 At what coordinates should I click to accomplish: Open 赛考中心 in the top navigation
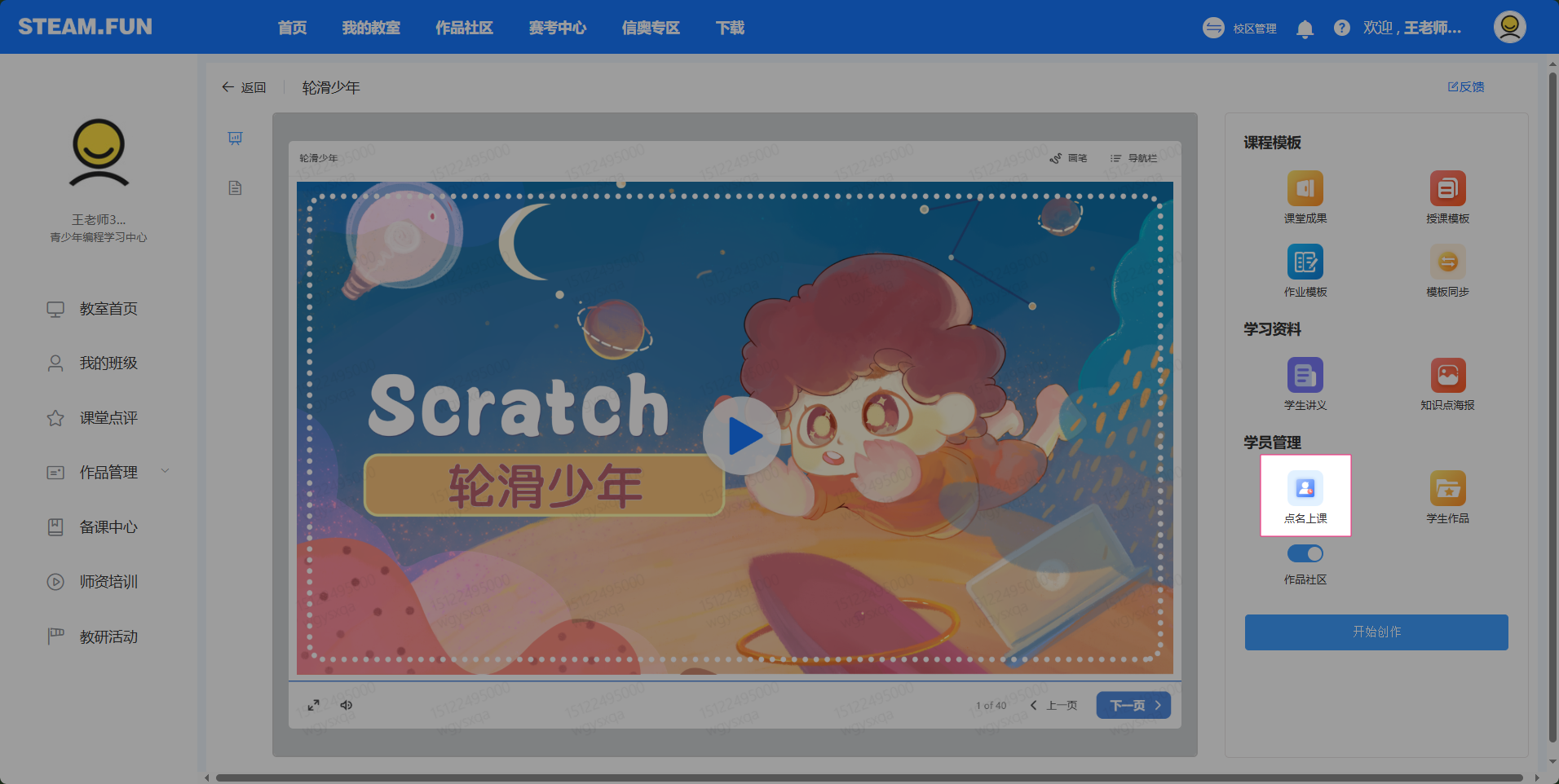coord(558,28)
